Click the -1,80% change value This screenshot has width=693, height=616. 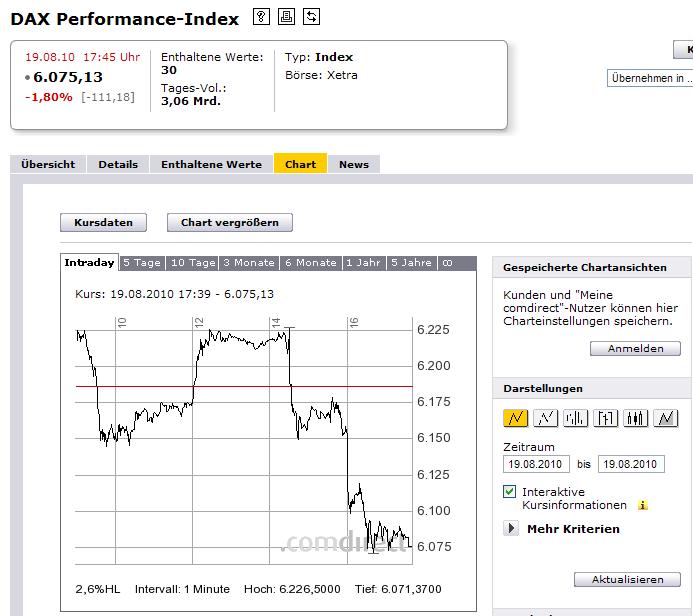(x=49, y=97)
